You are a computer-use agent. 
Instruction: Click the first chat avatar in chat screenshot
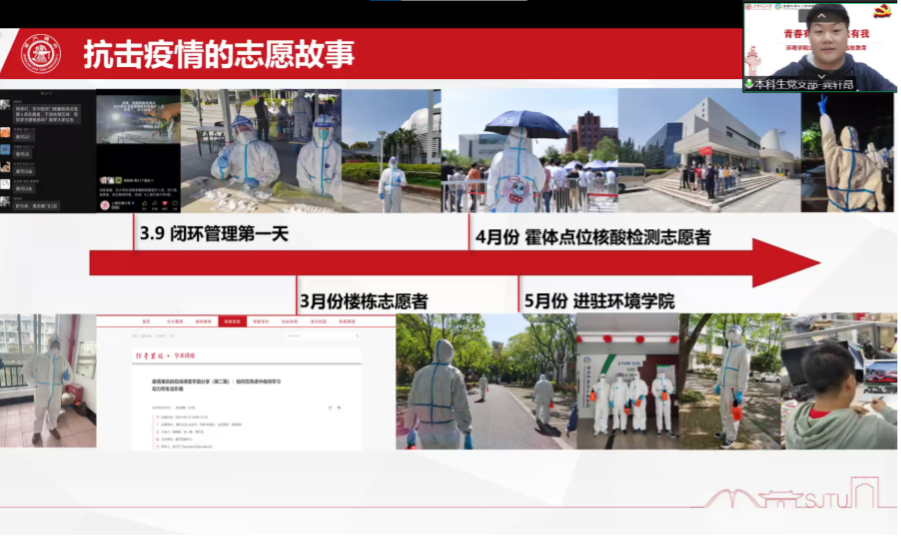[x=6, y=104]
